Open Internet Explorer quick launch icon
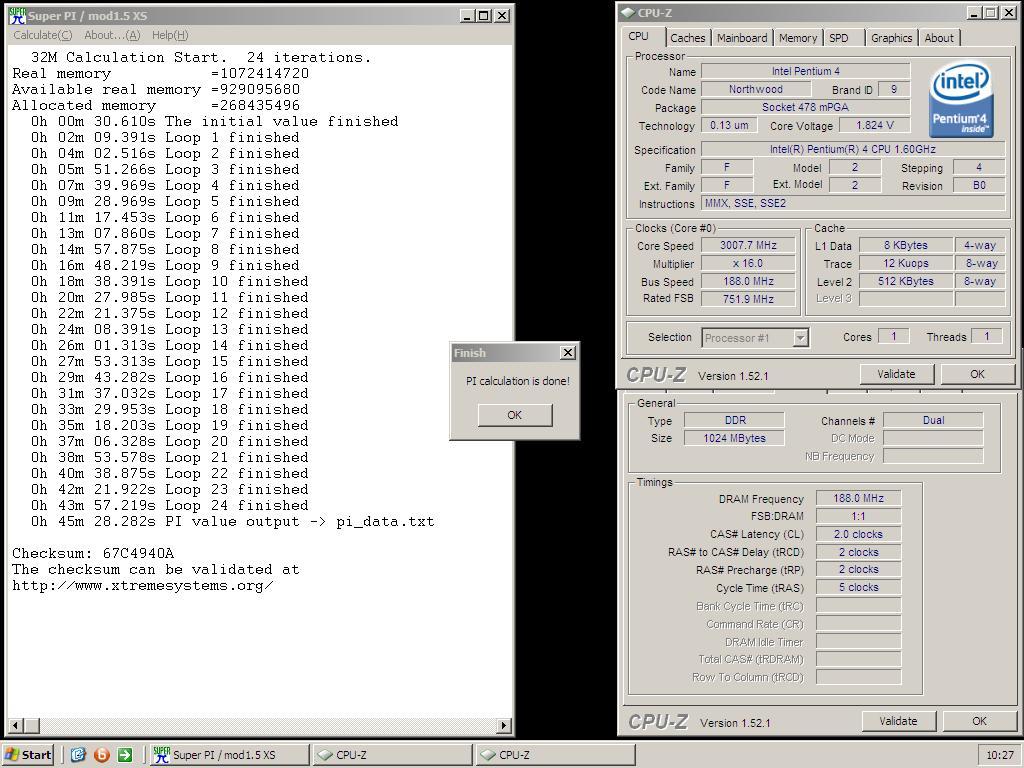Viewport: 1024px width, 768px height. pyautogui.click(x=78, y=755)
